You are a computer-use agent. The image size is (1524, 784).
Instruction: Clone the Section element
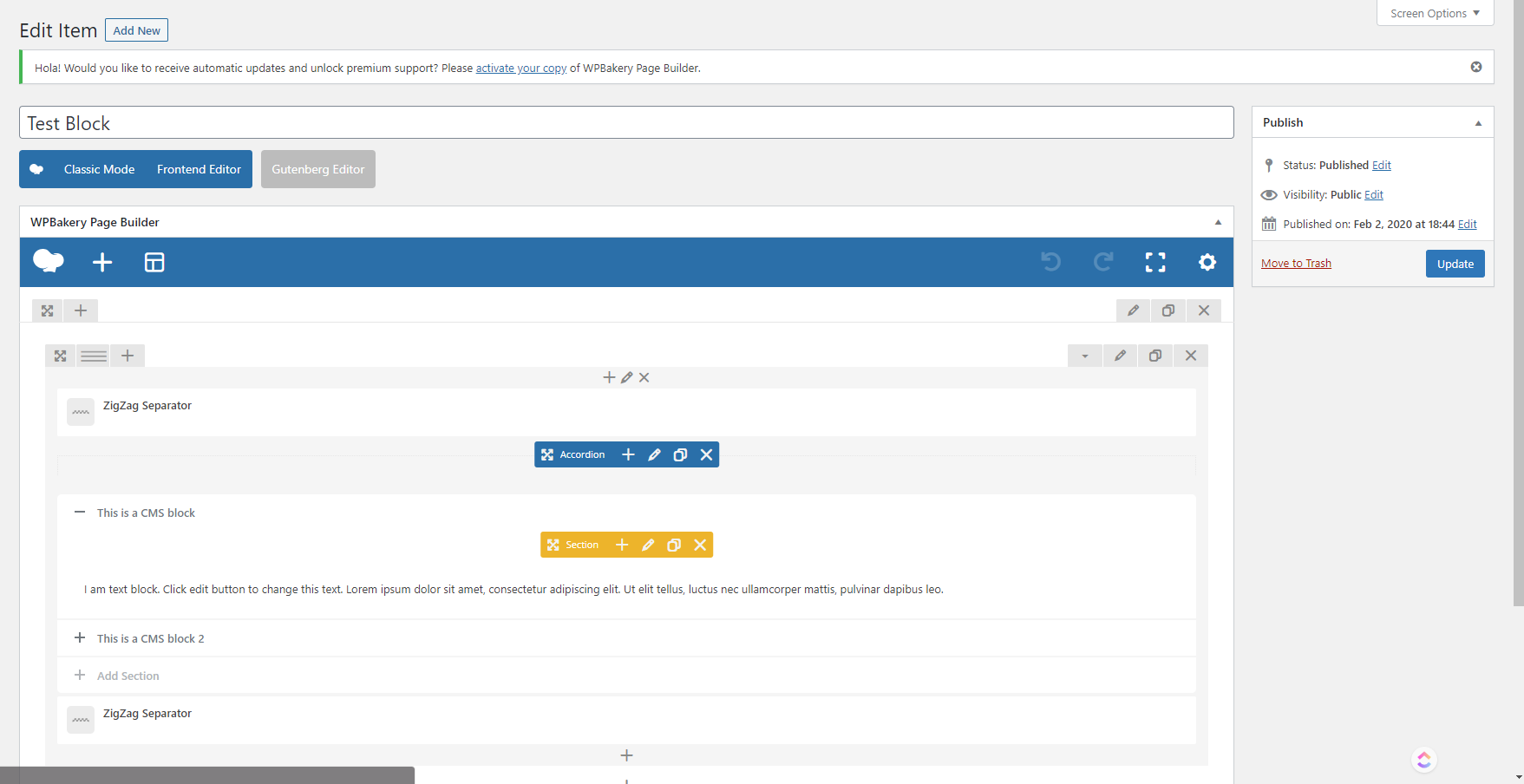pyautogui.click(x=674, y=545)
